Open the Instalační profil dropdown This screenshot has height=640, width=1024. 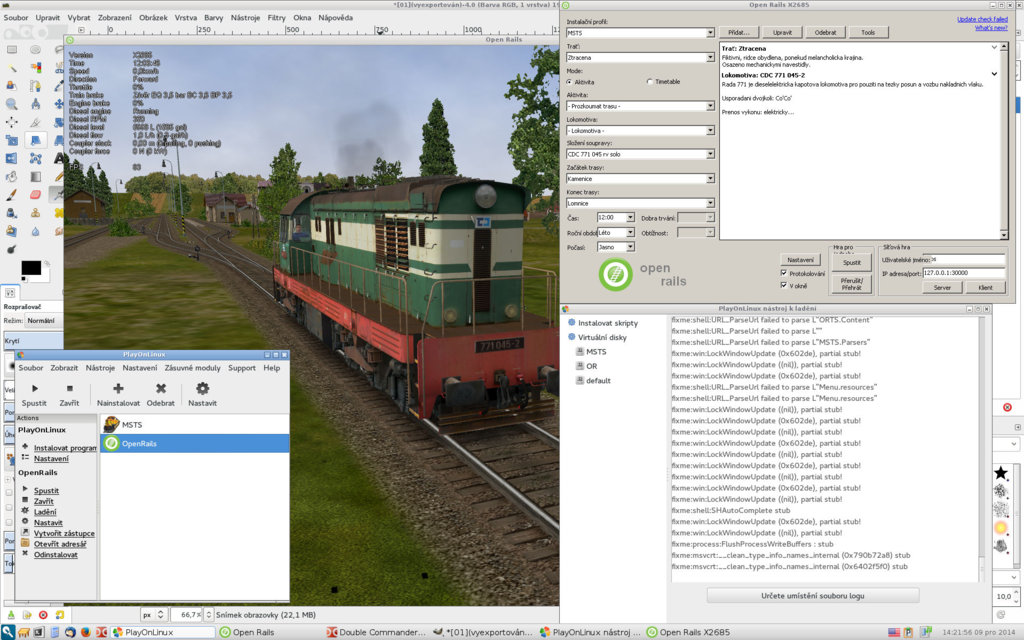(x=710, y=33)
